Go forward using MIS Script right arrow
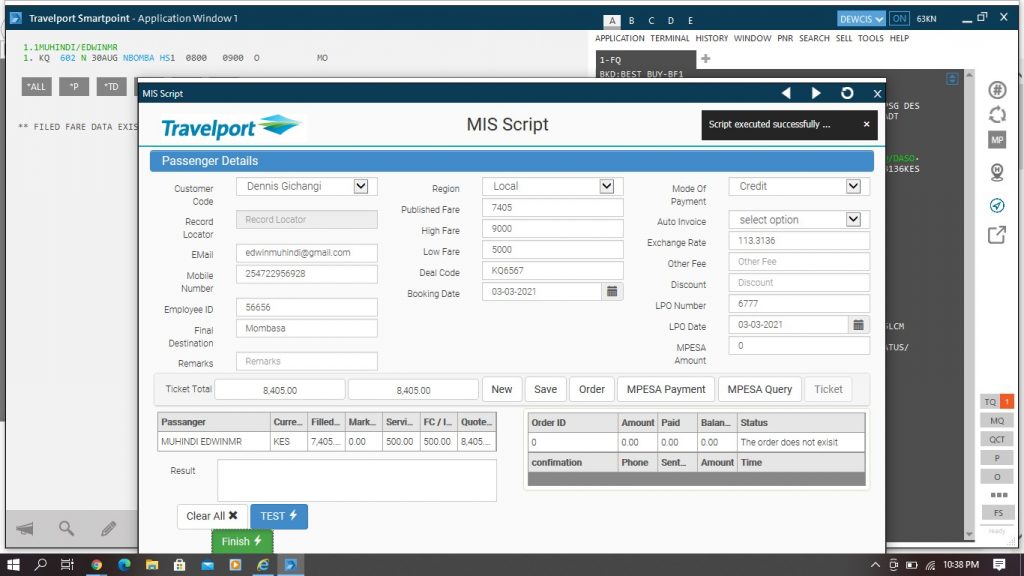The height and width of the screenshot is (576, 1024). (816, 93)
